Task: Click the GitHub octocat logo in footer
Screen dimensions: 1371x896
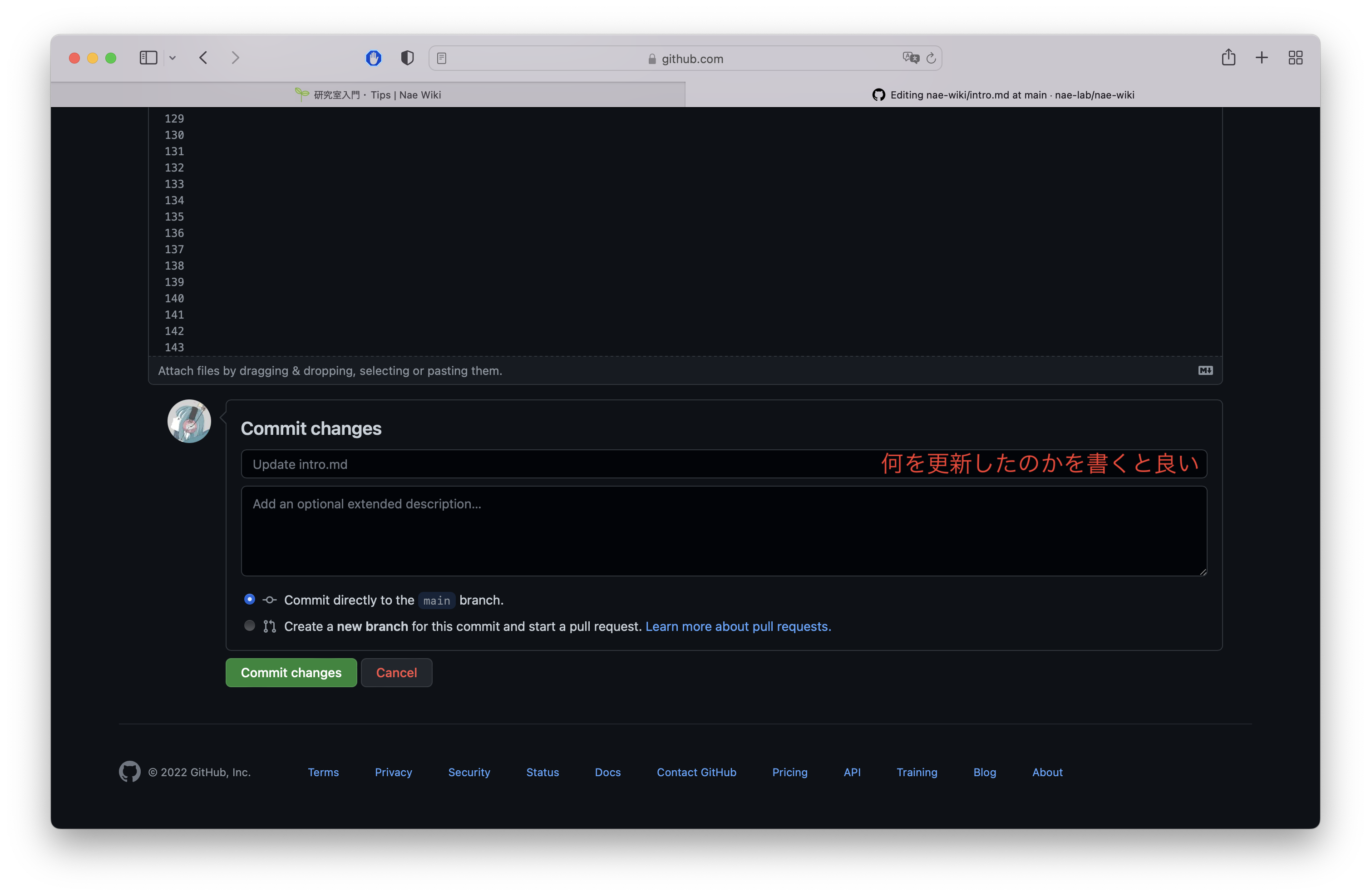Action: pyautogui.click(x=130, y=772)
